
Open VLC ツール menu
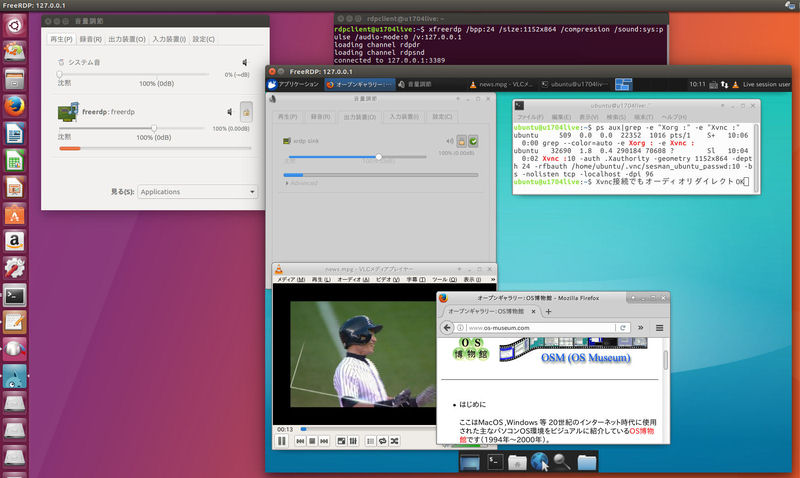[444, 280]
